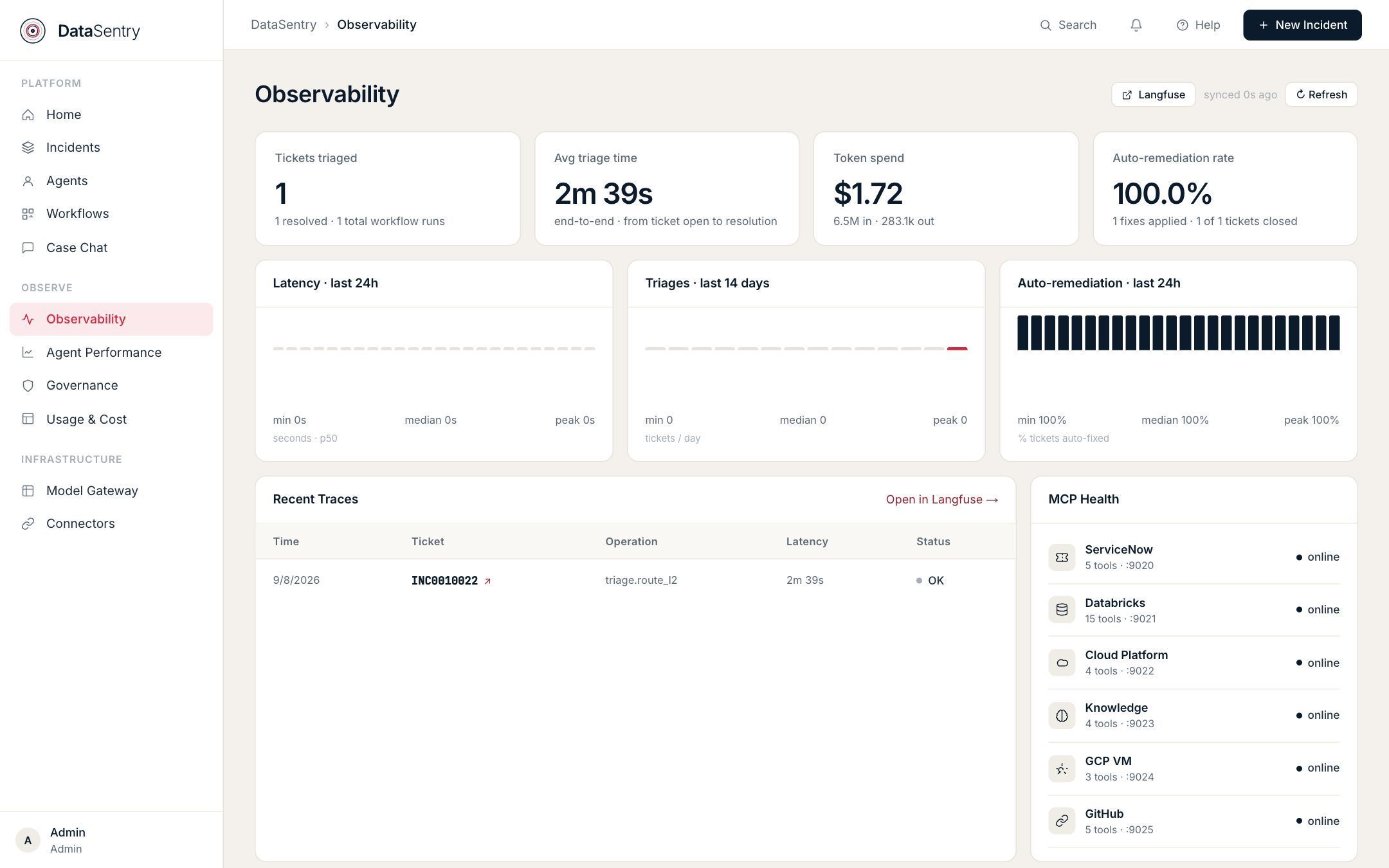The image size is (1389, 868).
Task: Go to Agents in the sidebar
Action: pyautogui.click(x=111, y=181)
